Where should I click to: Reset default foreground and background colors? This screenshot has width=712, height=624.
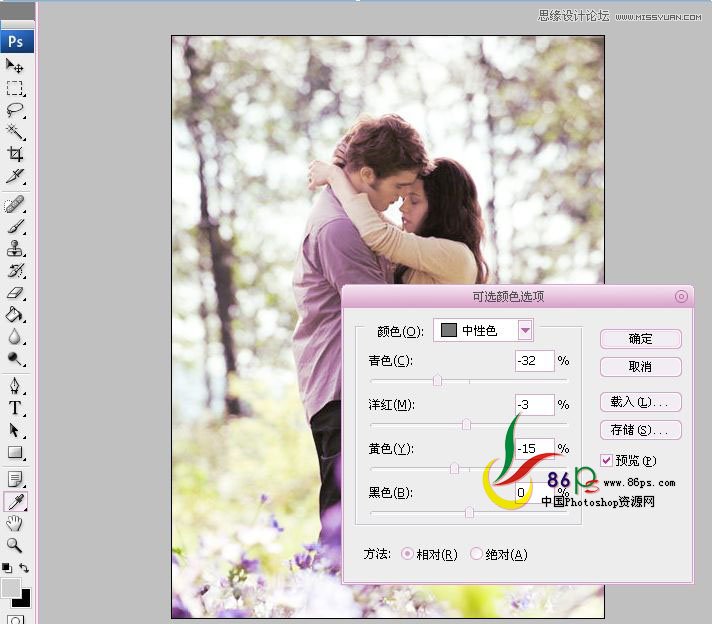click(x=7, y=568)
